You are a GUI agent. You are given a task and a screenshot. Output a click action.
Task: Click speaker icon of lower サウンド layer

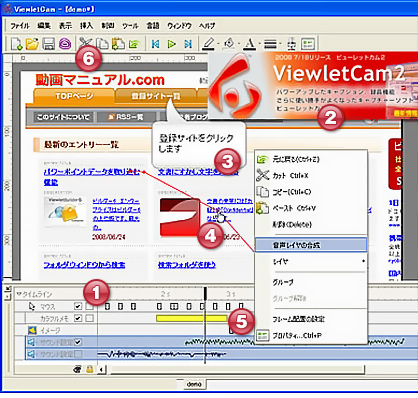[32, 354]
